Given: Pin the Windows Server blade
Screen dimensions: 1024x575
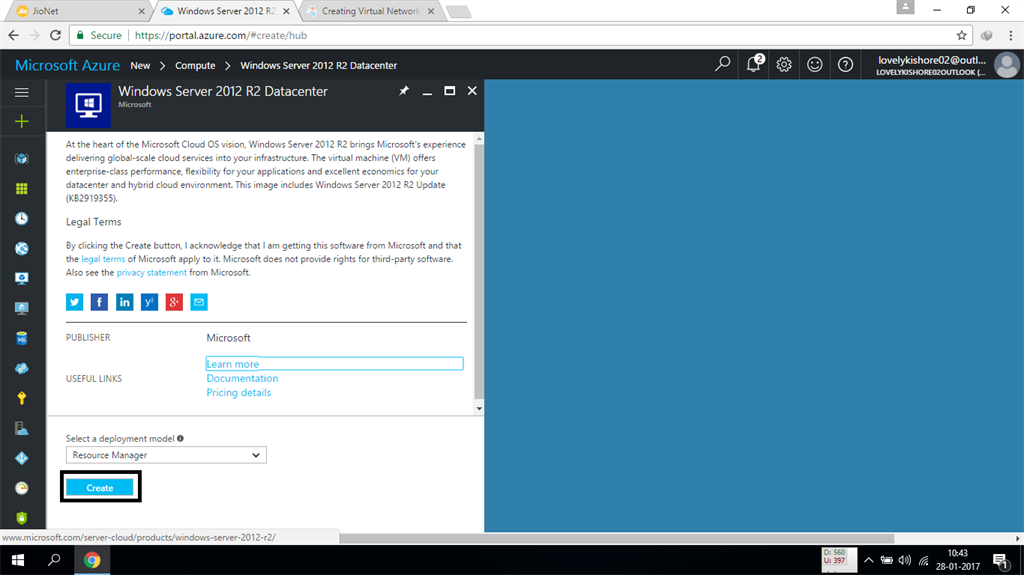Looking at the screenshot, I should pyautogui.click(x=404, y=91).
